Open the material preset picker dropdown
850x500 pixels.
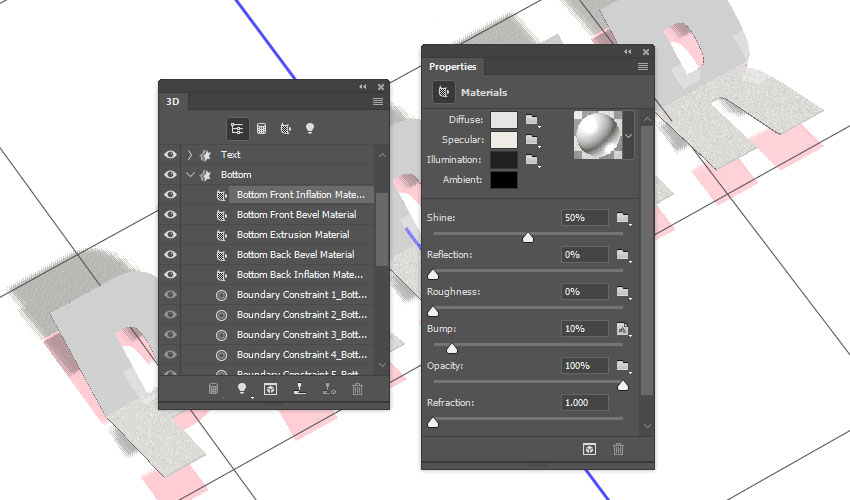[628, 136]
